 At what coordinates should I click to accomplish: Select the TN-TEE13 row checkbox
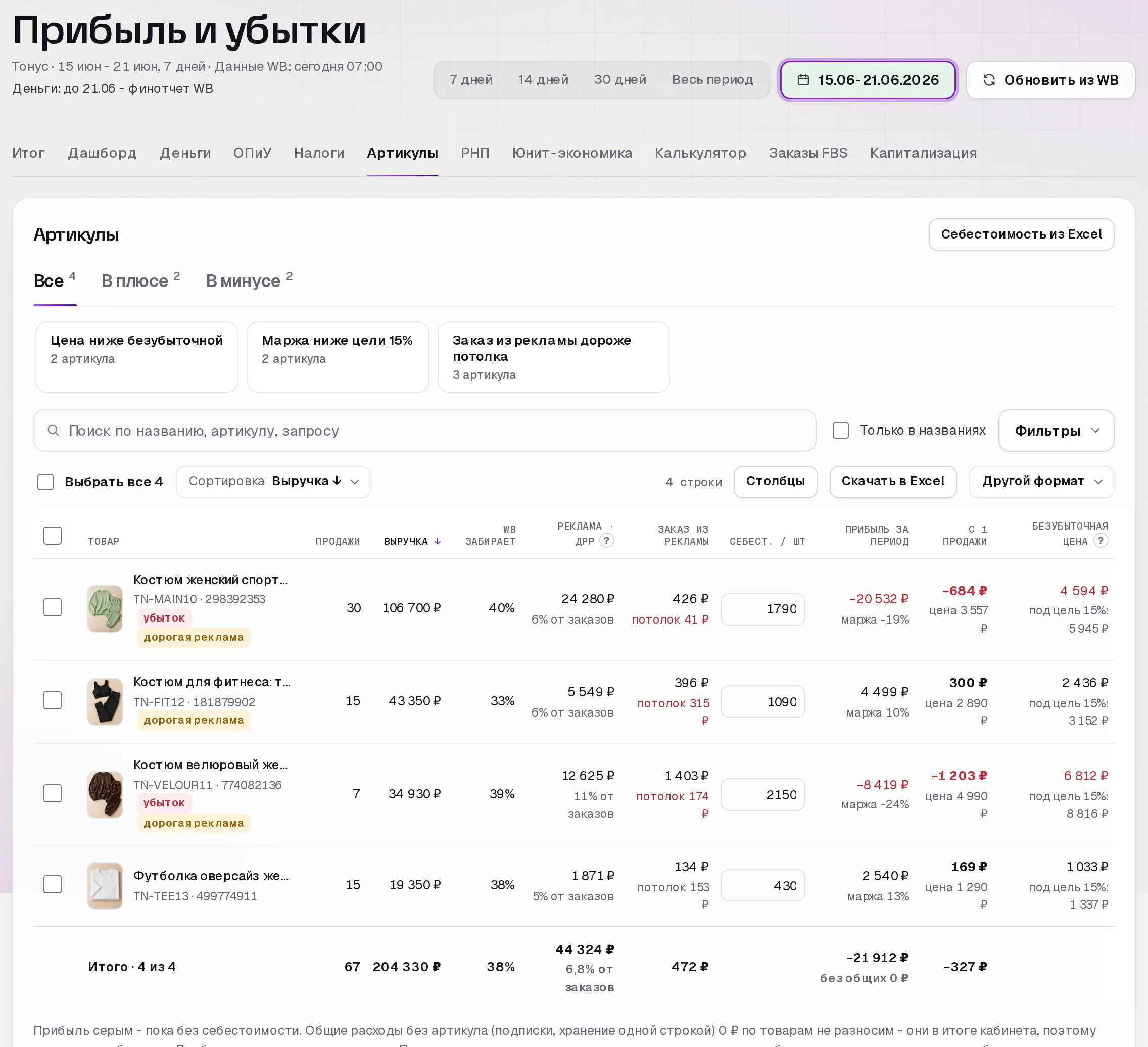coord(53,884)
